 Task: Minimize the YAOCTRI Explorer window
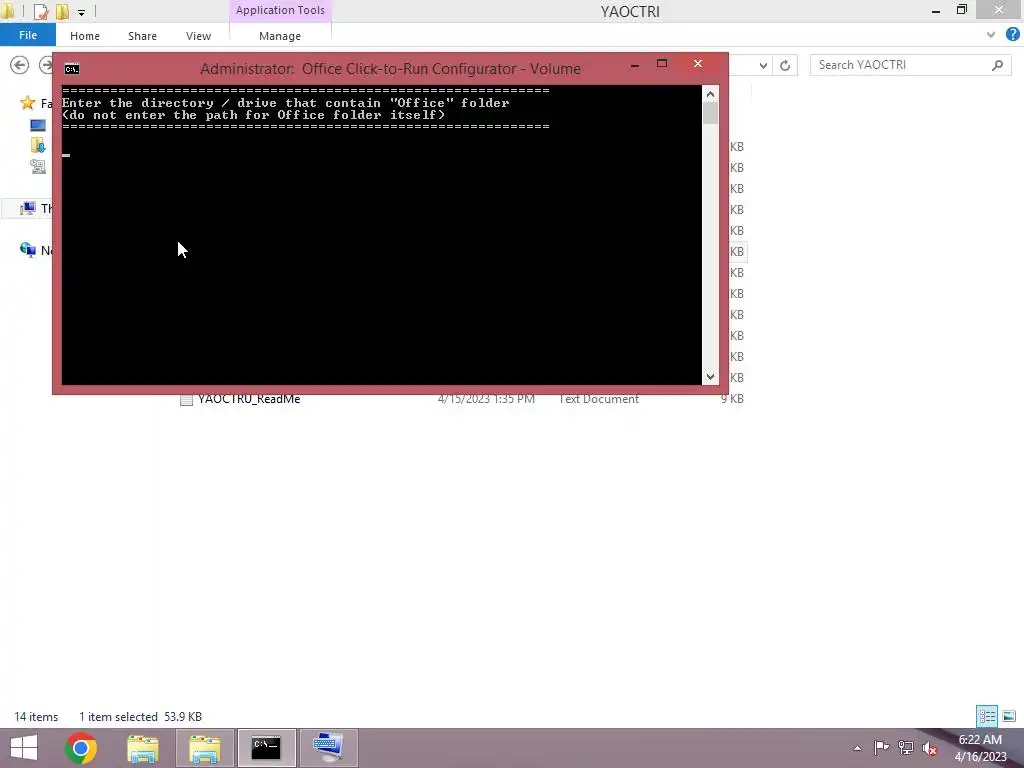click(936, 11)
